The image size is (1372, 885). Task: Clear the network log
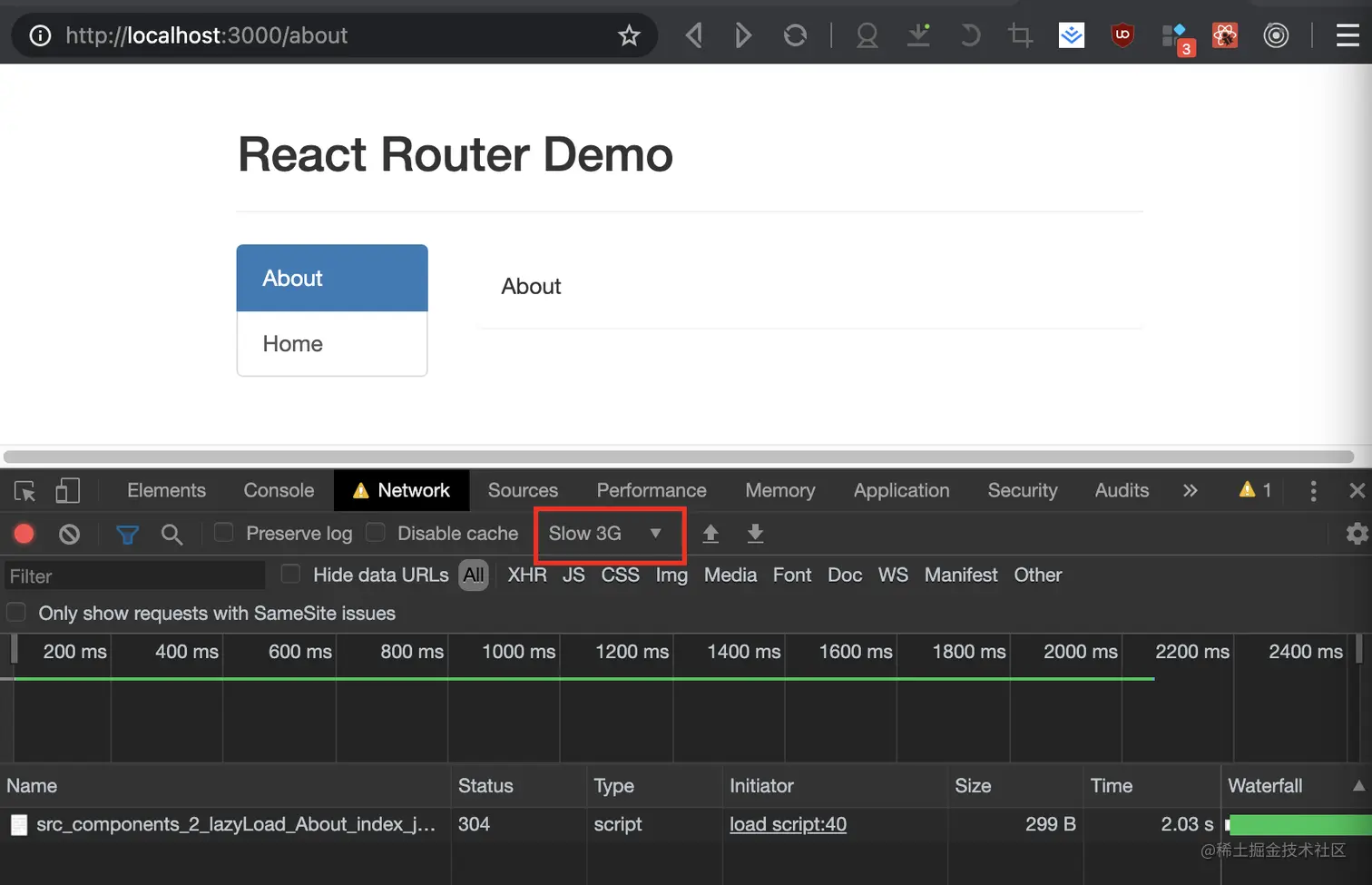[69, 534]
